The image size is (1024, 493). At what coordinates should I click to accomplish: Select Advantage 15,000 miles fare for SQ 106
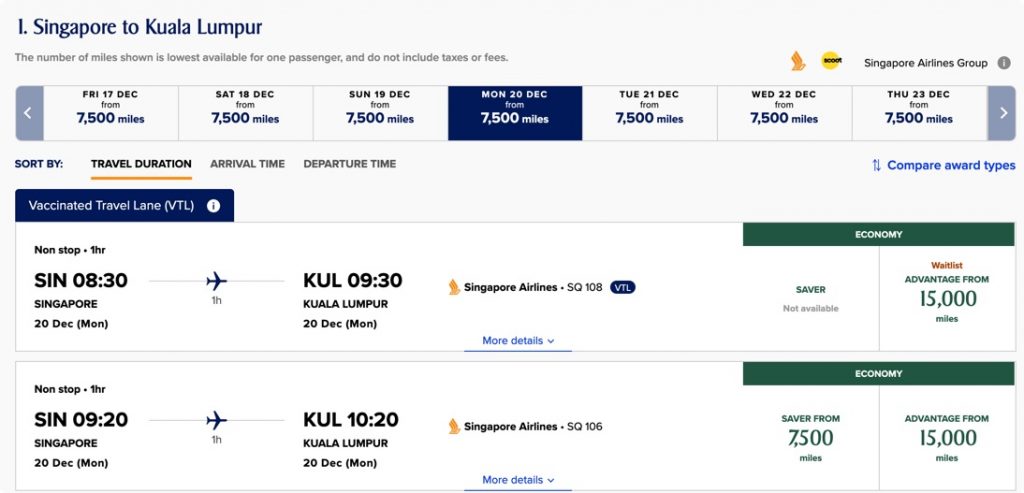coord(947,437)
